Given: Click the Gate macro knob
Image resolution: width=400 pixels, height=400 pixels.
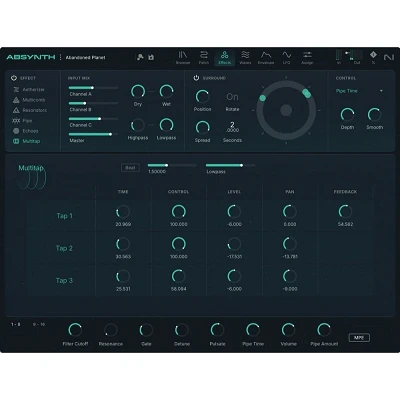Looking at the screenshot, I should pos(146,330).
